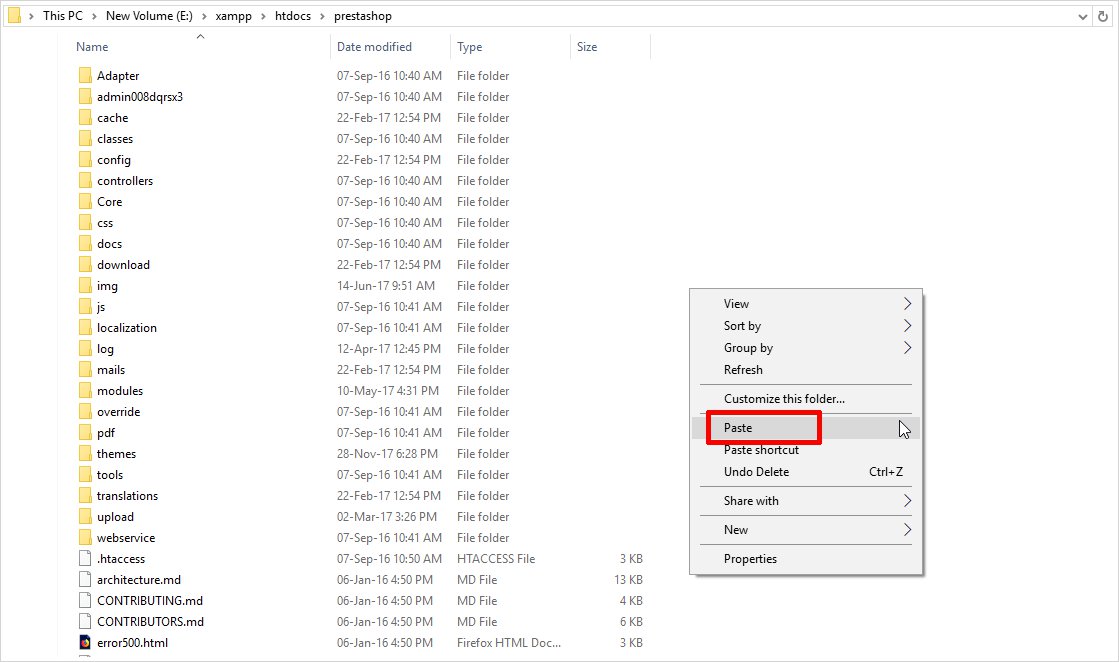Select Undo Delete in the context menu

click(806, 472)
